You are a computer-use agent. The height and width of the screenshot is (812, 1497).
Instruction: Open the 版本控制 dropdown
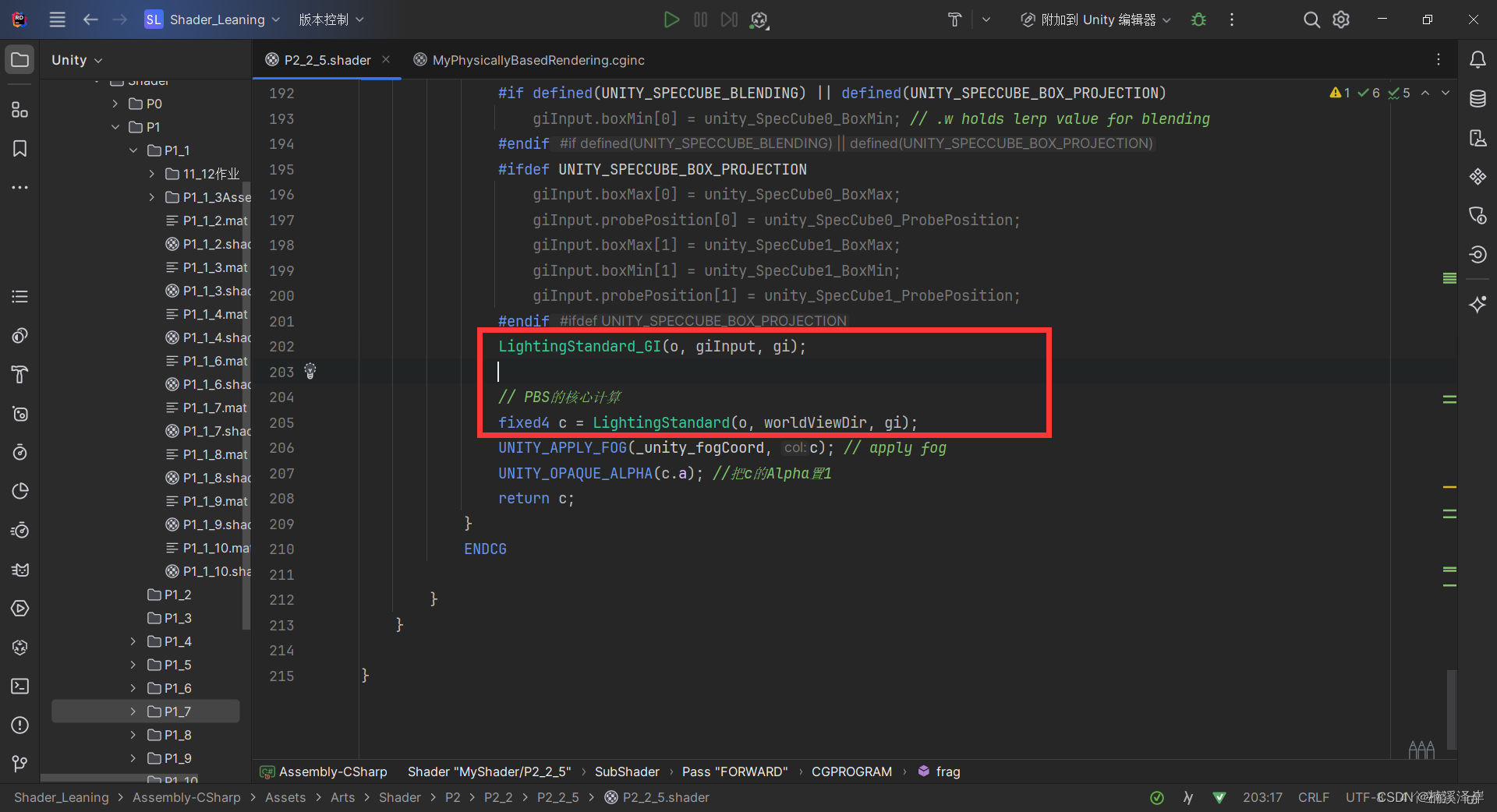click(x=331, y=19)
